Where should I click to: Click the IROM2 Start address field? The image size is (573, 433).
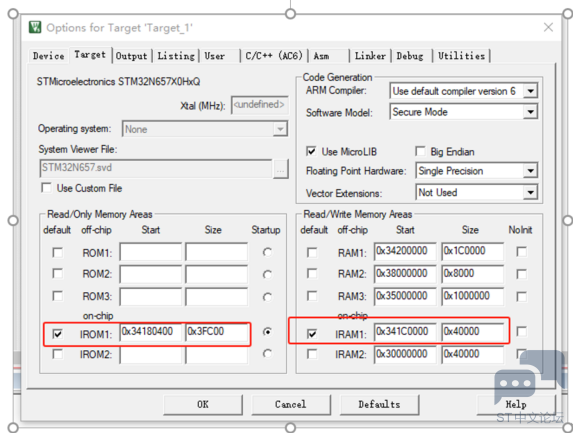point(151,354)
